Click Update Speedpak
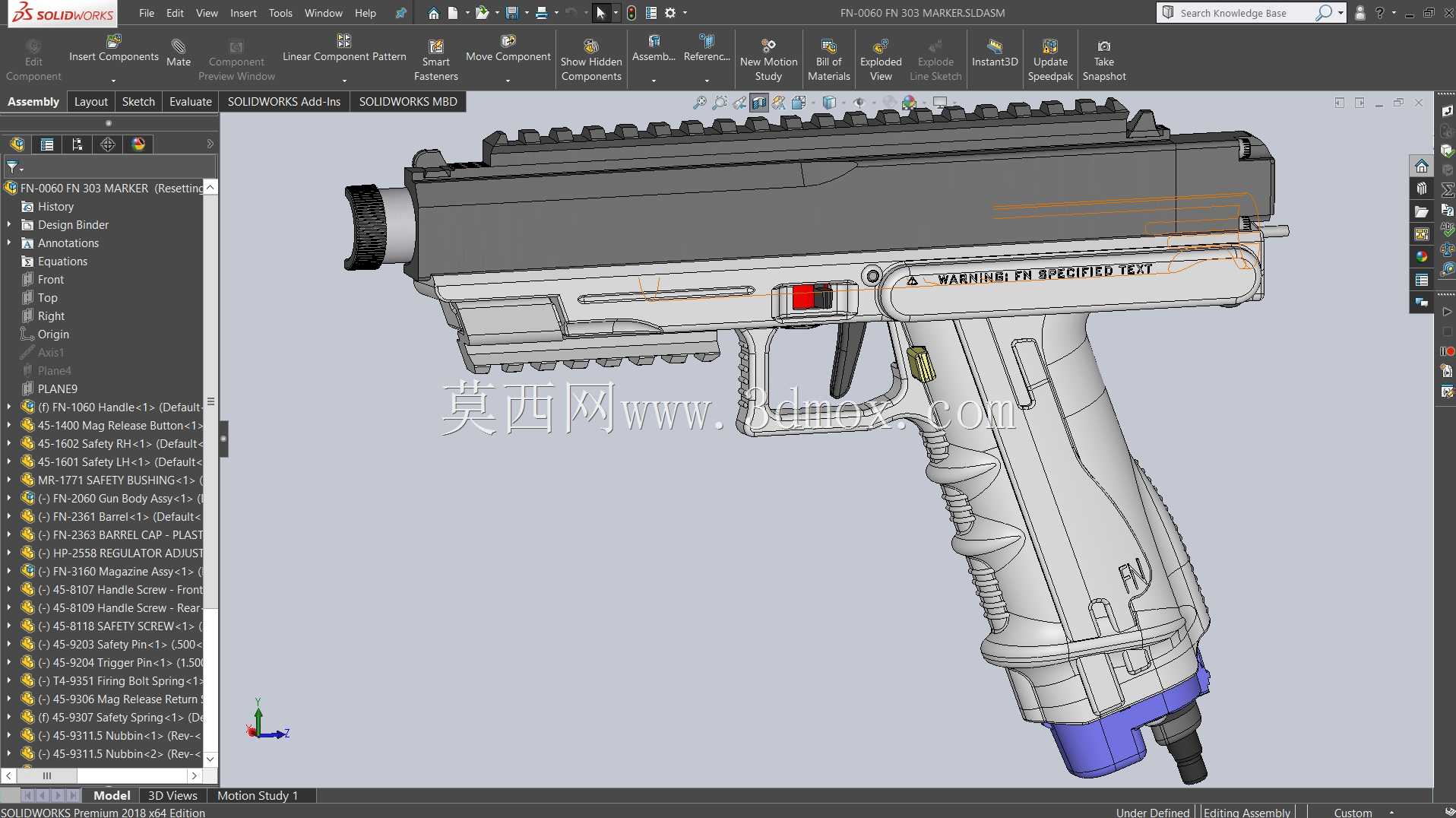 pos(1050,60)
